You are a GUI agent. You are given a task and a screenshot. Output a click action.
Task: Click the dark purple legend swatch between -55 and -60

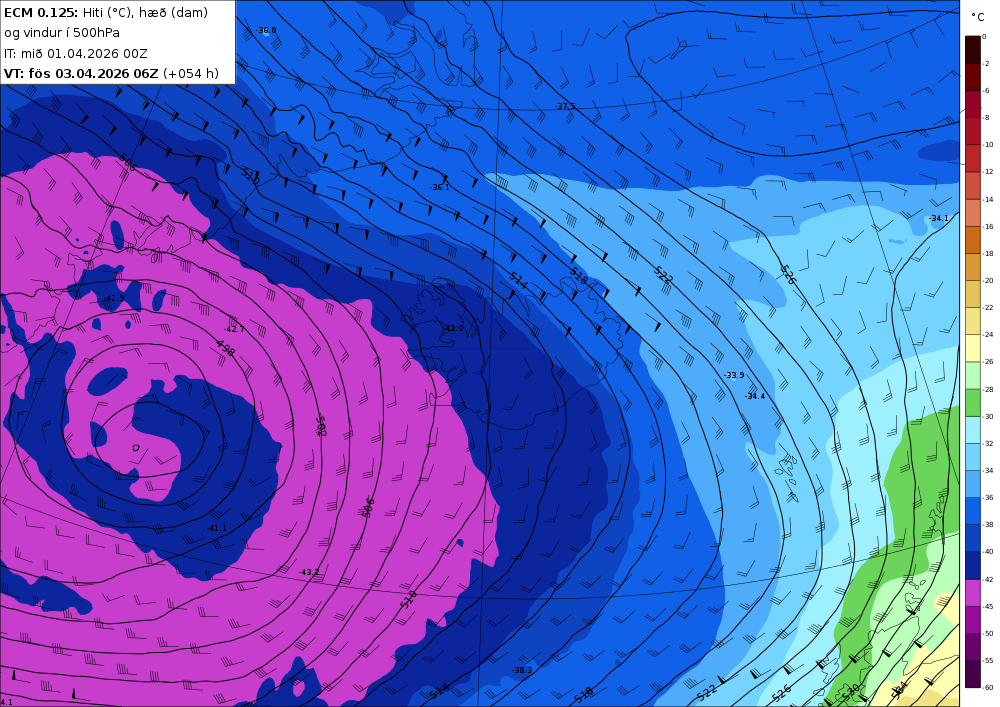click(973, 674)
